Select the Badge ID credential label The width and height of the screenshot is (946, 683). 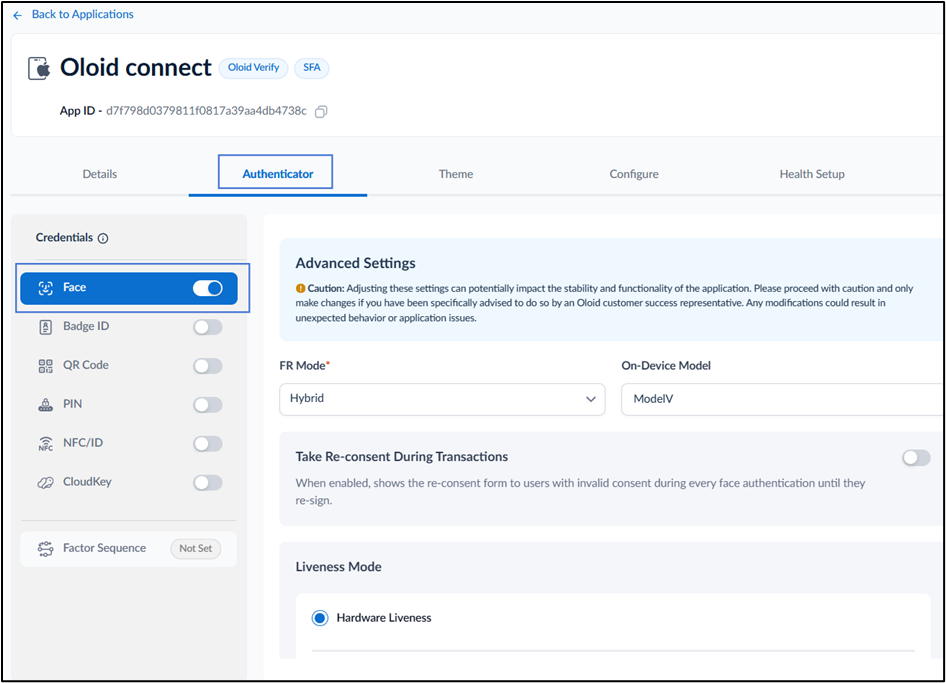tap(86, 326)
